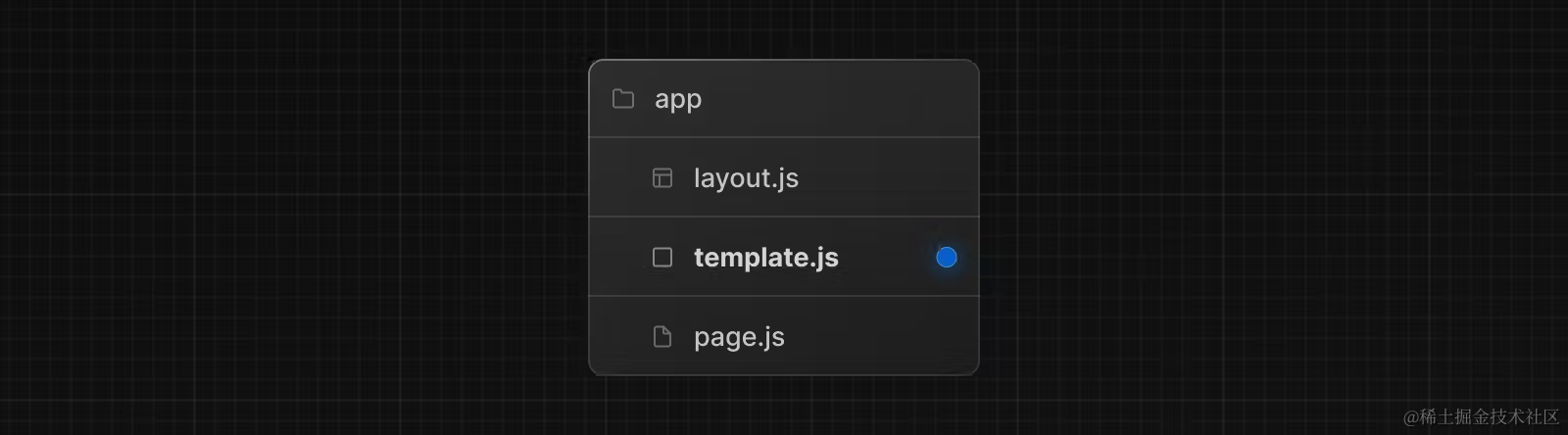Click empty space right of app label
The image size is (1568, 435).
click(838, 99)
